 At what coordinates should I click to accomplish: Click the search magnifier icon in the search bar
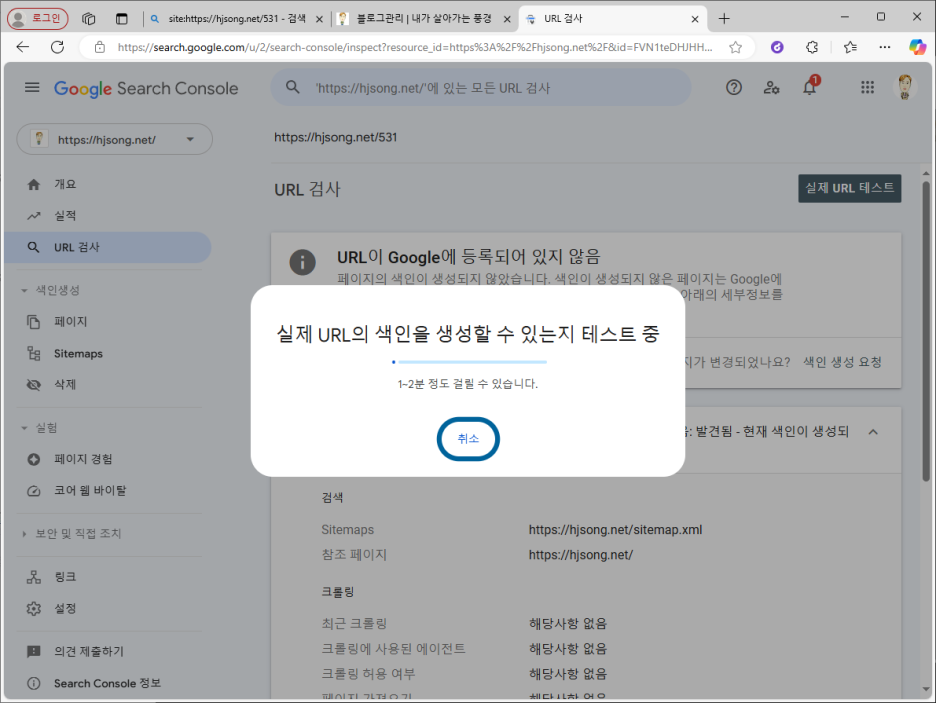coord(292,87)
